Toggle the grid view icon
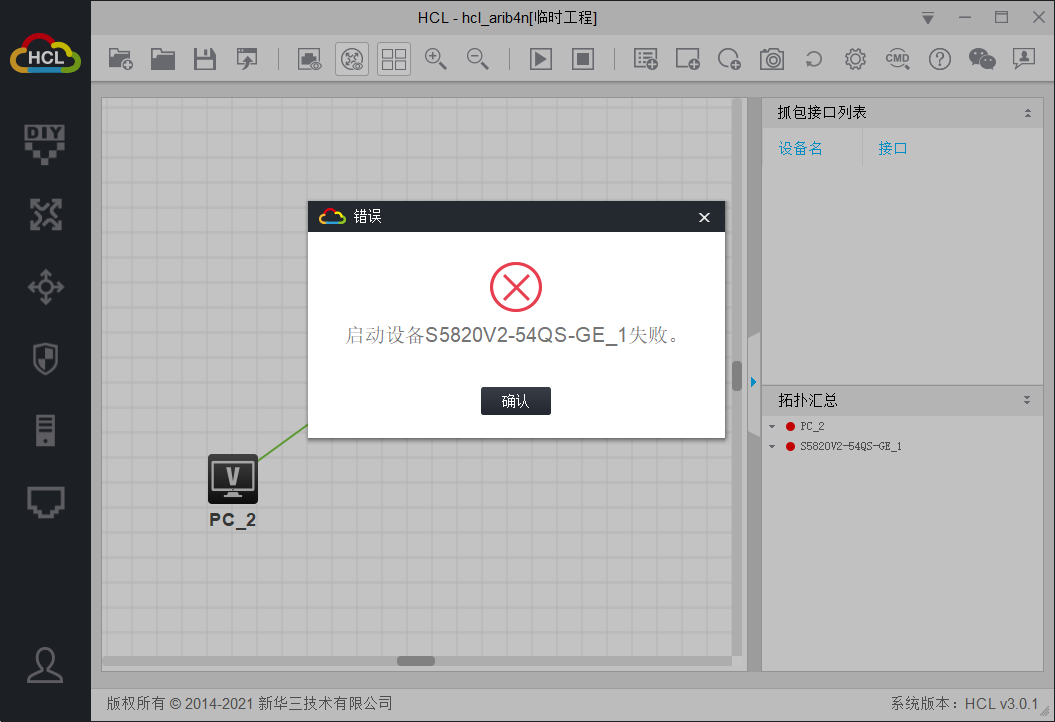This screenshot has width=1055, height=722. pos(394,59)
